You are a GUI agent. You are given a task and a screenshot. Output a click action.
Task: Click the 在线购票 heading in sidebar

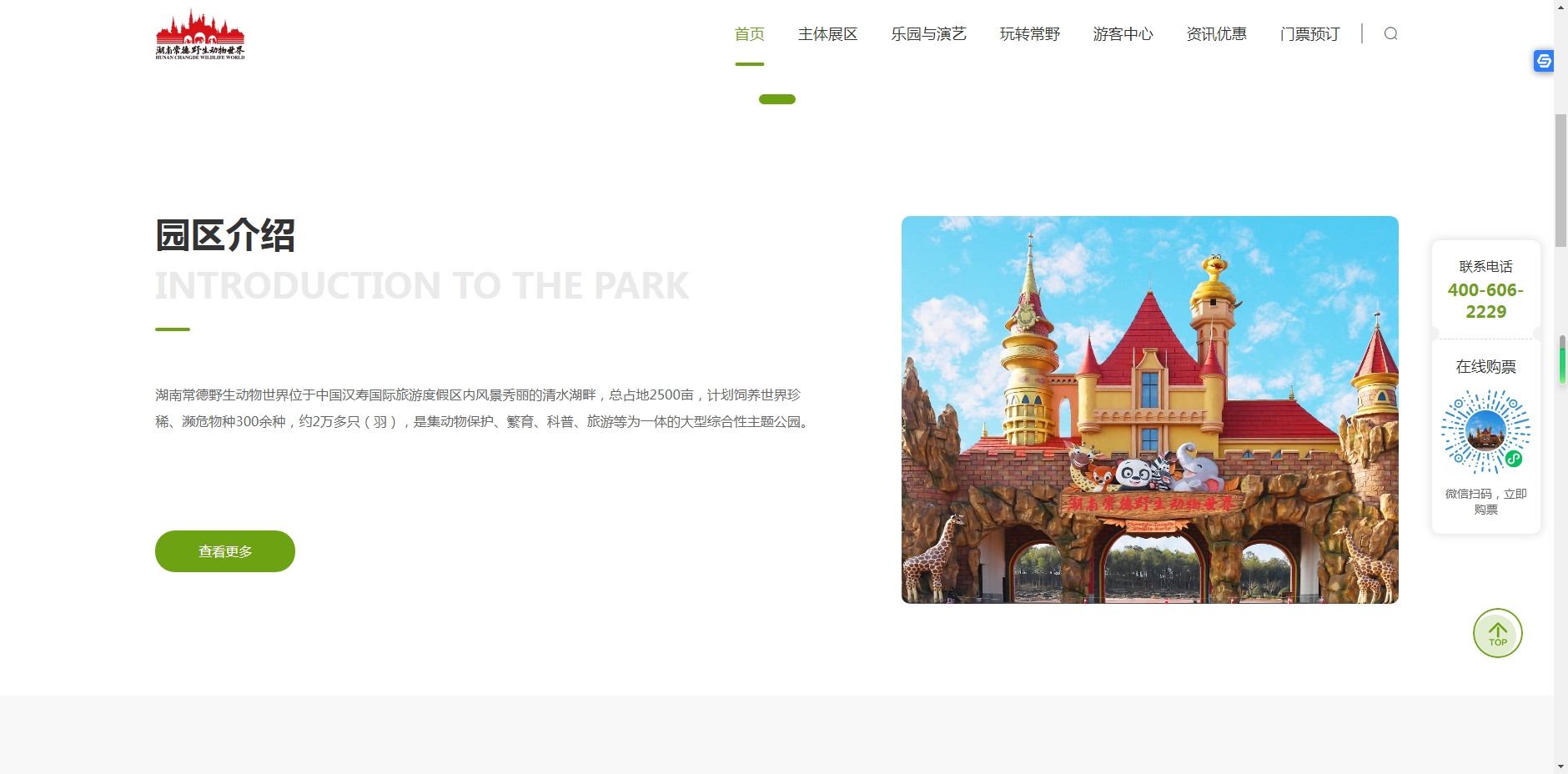pos(1485,367)
